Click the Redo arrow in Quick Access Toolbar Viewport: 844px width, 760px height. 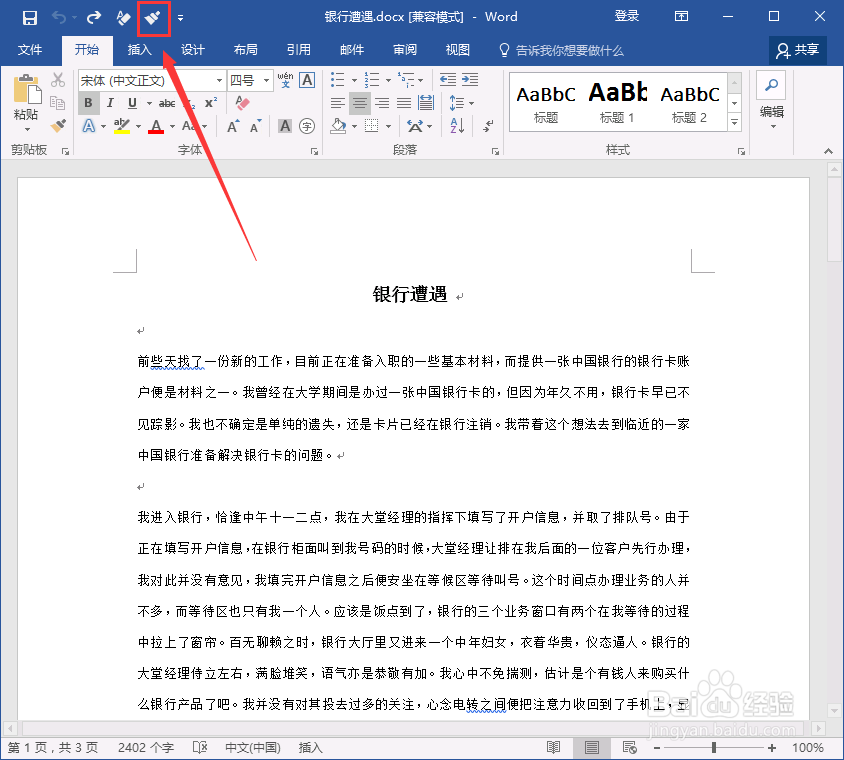click(94, 18)
